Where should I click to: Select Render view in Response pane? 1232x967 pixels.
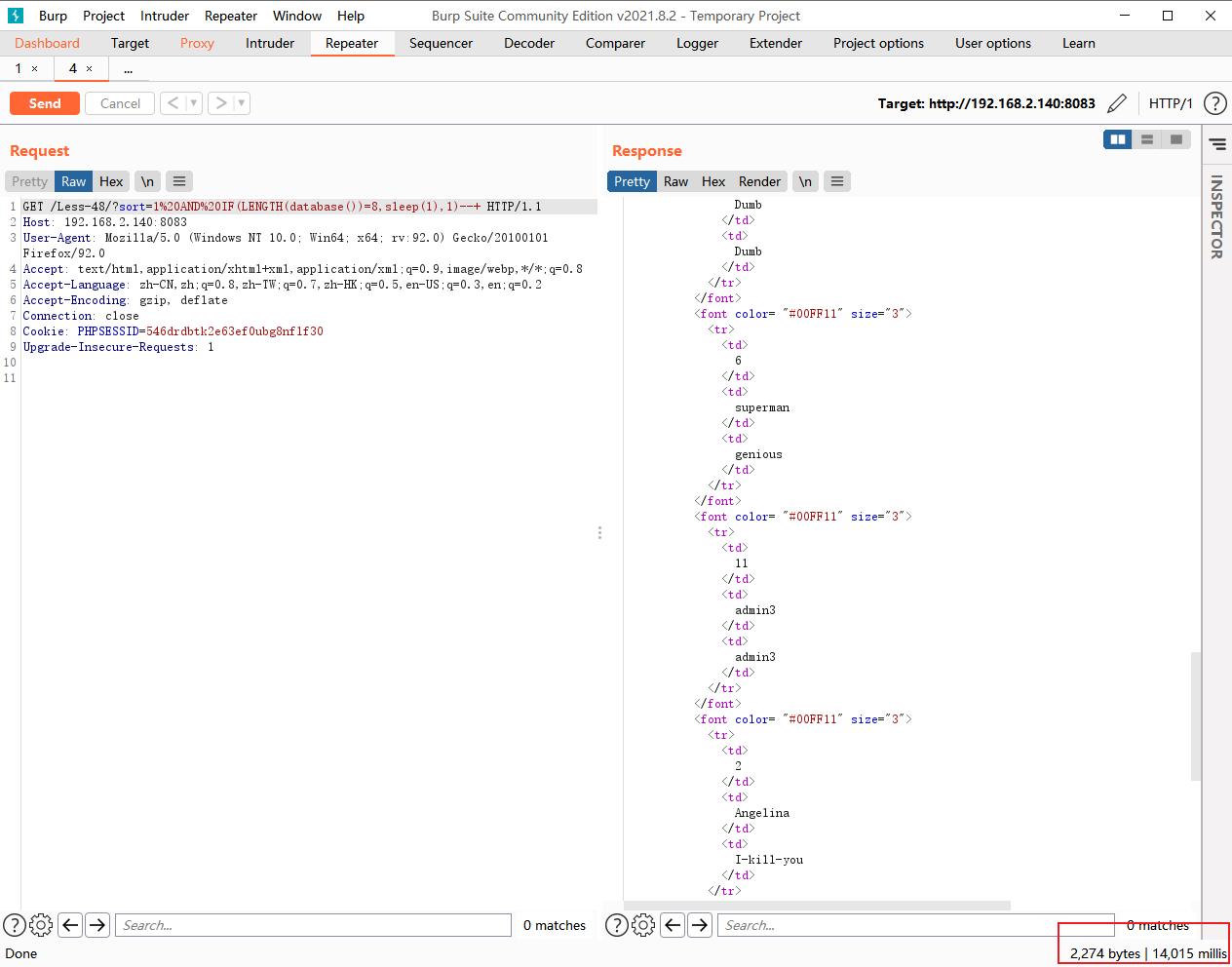tap(759, 181)
